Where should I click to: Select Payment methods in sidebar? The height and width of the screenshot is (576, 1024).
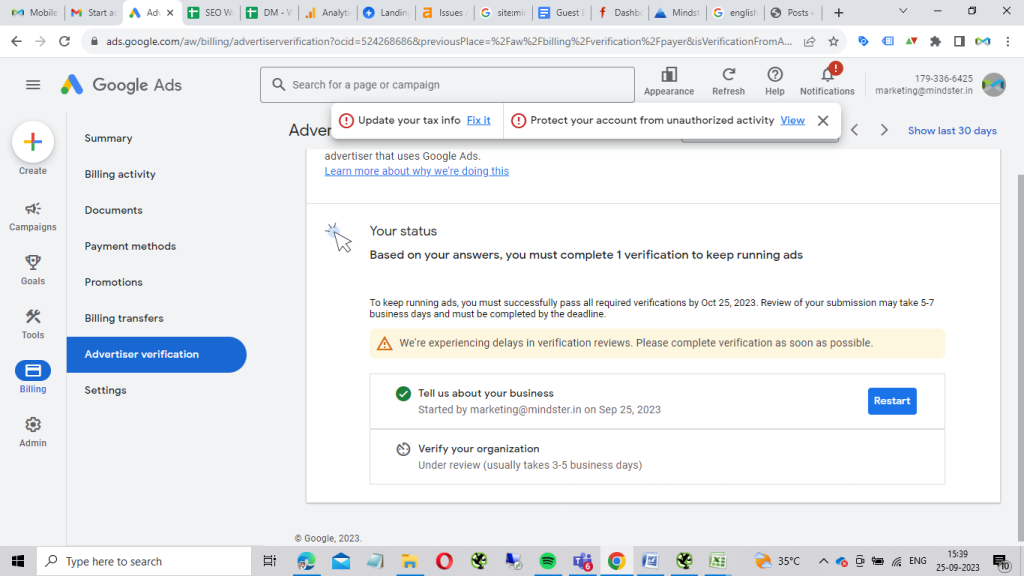pyautogui.click(x=130, y=246)
